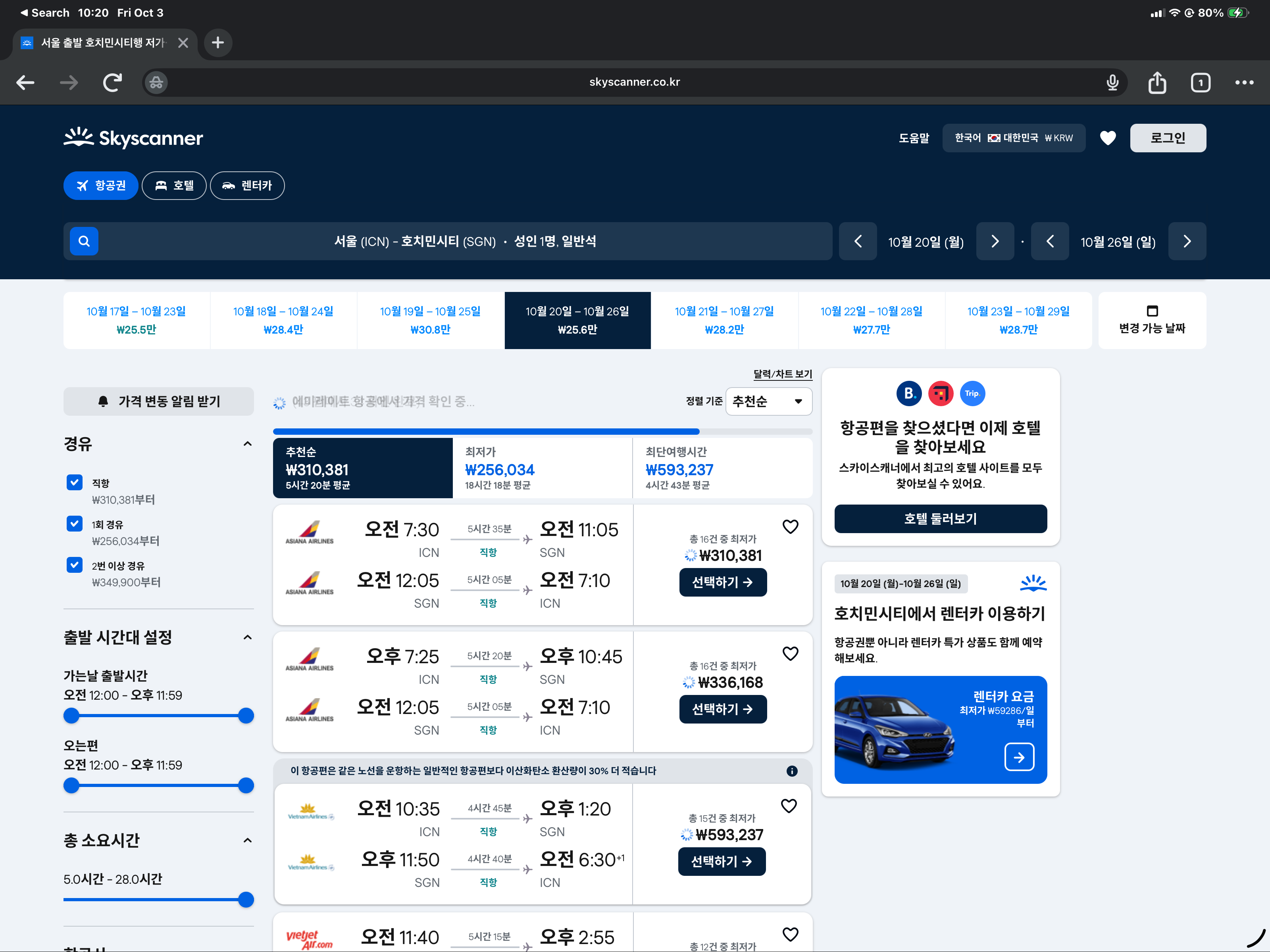Select the 호텔 tab
The height and width of the screenshot is (952, 1270).
(174, 185)
